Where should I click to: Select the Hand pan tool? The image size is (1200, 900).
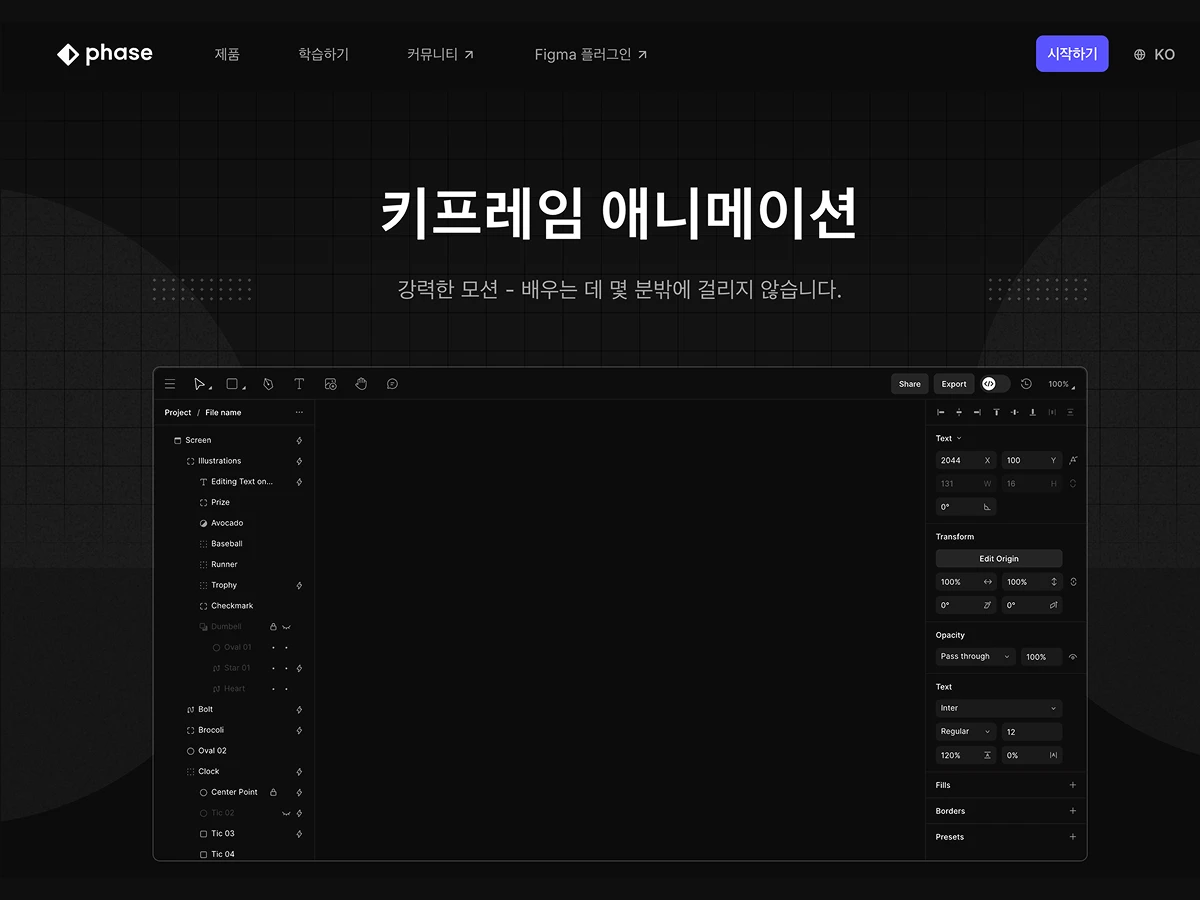pos(361,384)
